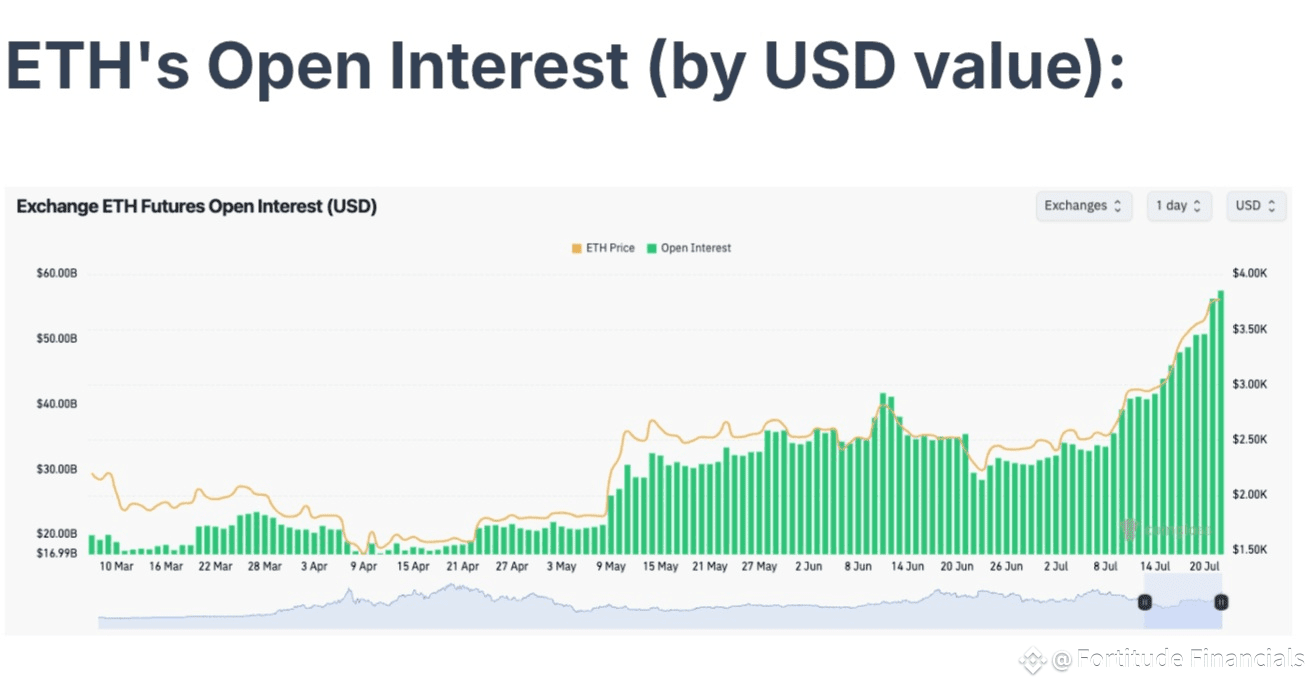This screenshot has width=1312, height=686.
Task: Click the 9 May date label
Action: 610,566
